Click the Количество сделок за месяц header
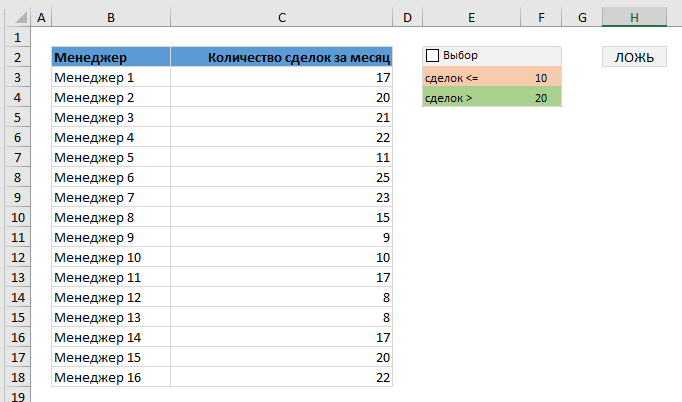Viewport: 682px width, 402px height. [x=281, y=57]
